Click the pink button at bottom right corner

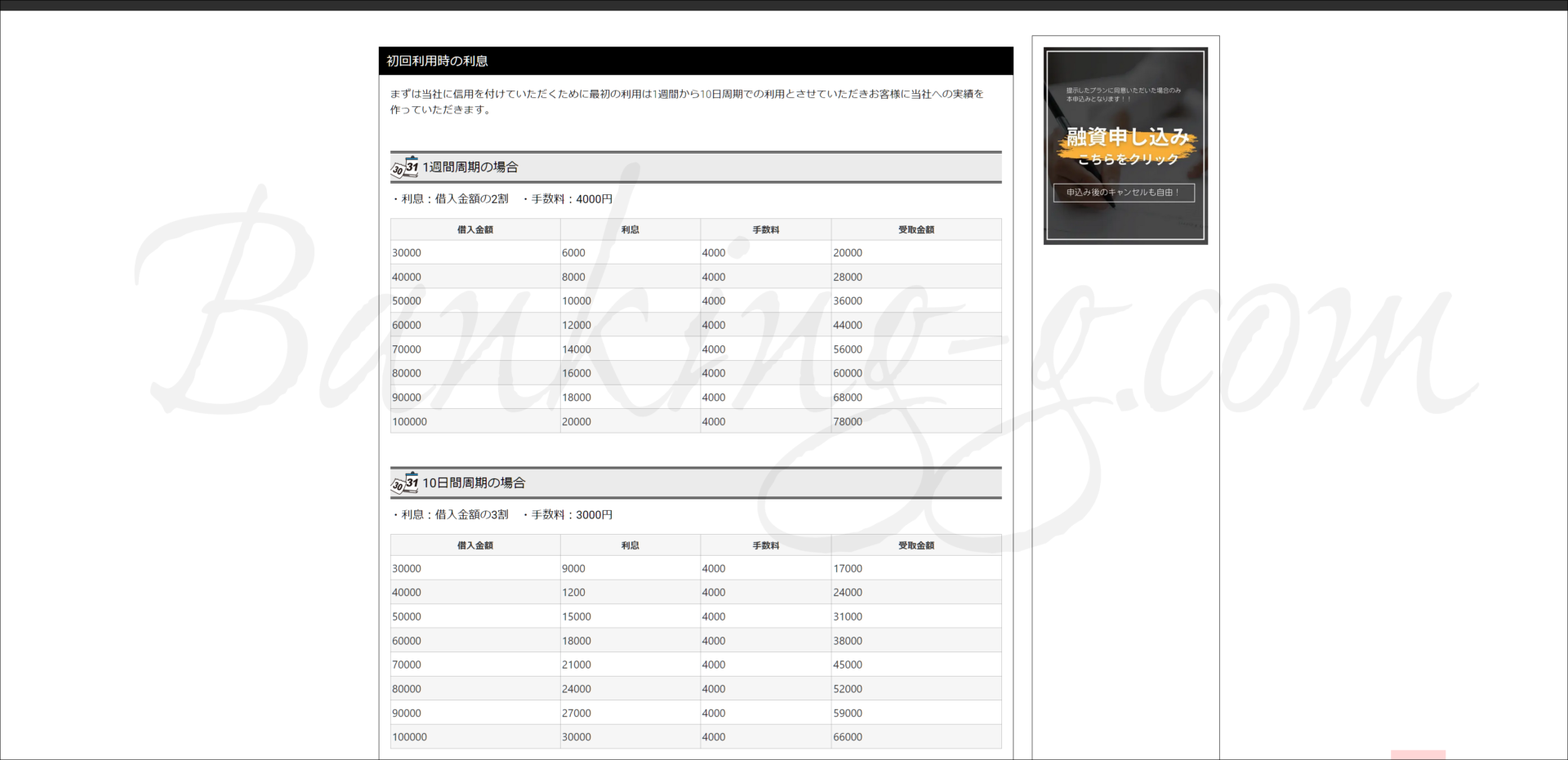tap(1418, 754)
